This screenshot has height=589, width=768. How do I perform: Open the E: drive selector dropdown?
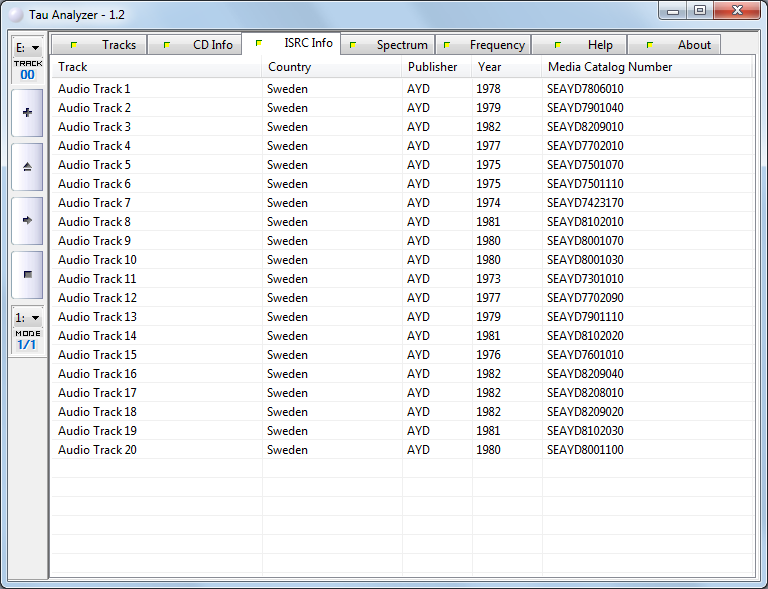27,47
